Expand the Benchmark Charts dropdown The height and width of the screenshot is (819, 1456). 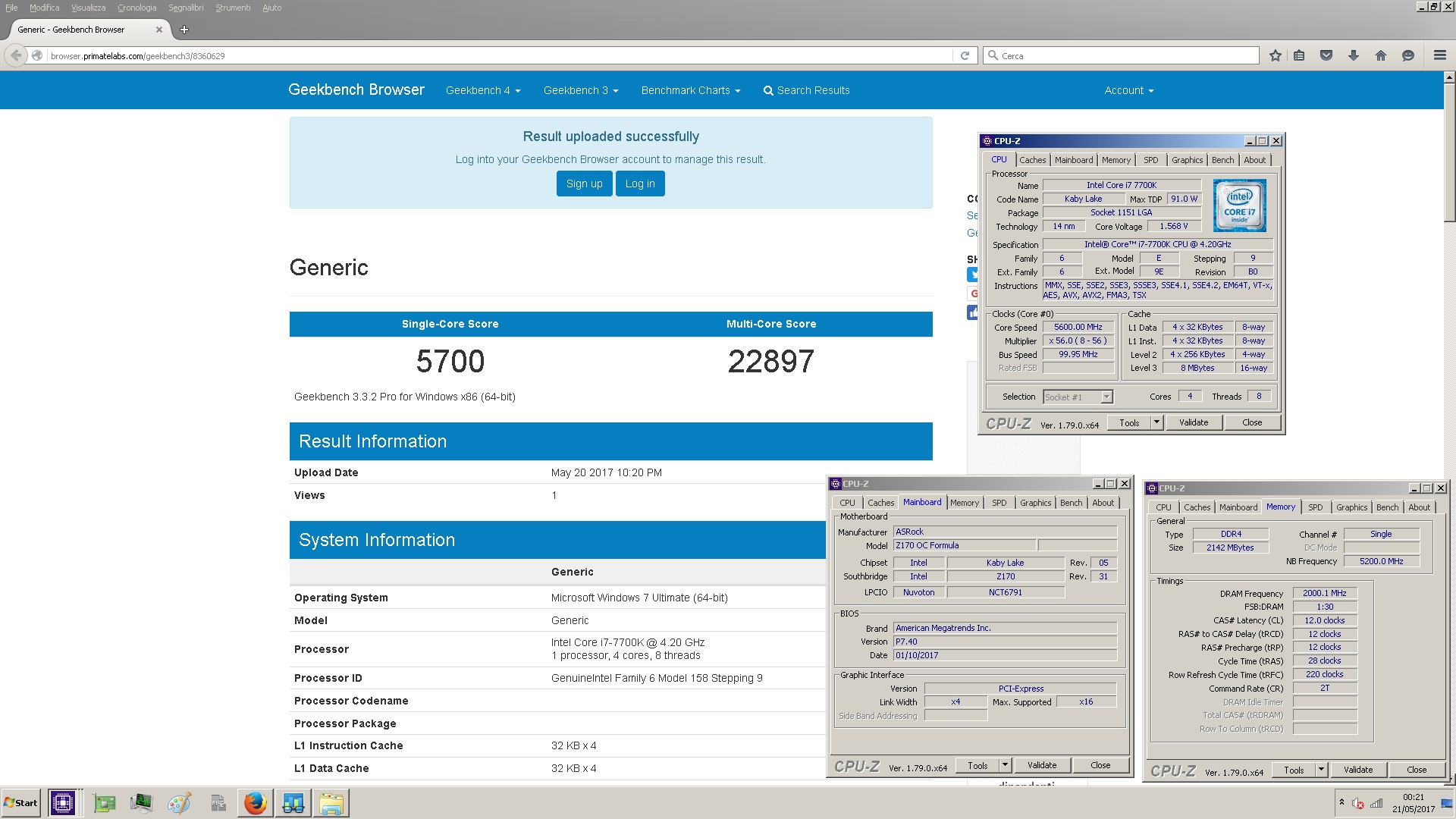tap(691, 90)
